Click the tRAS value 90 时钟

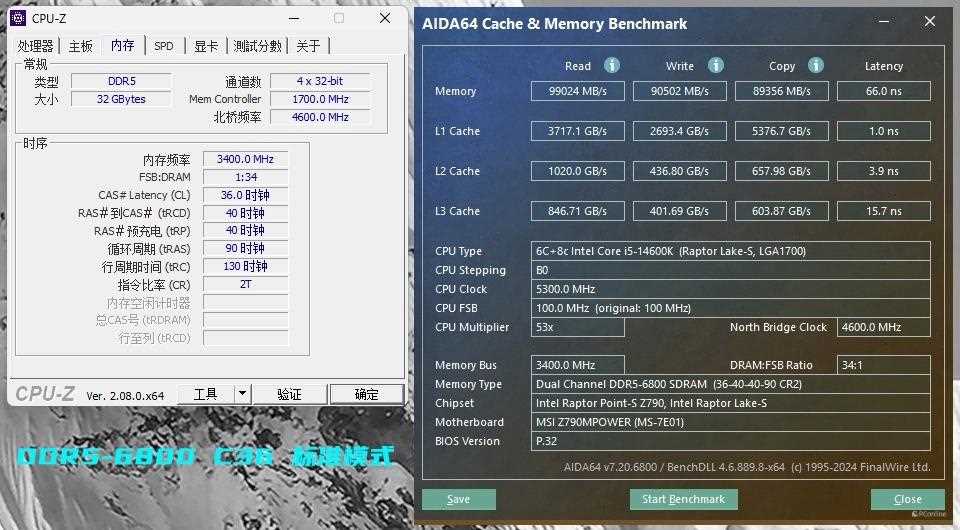pos(246,248)
